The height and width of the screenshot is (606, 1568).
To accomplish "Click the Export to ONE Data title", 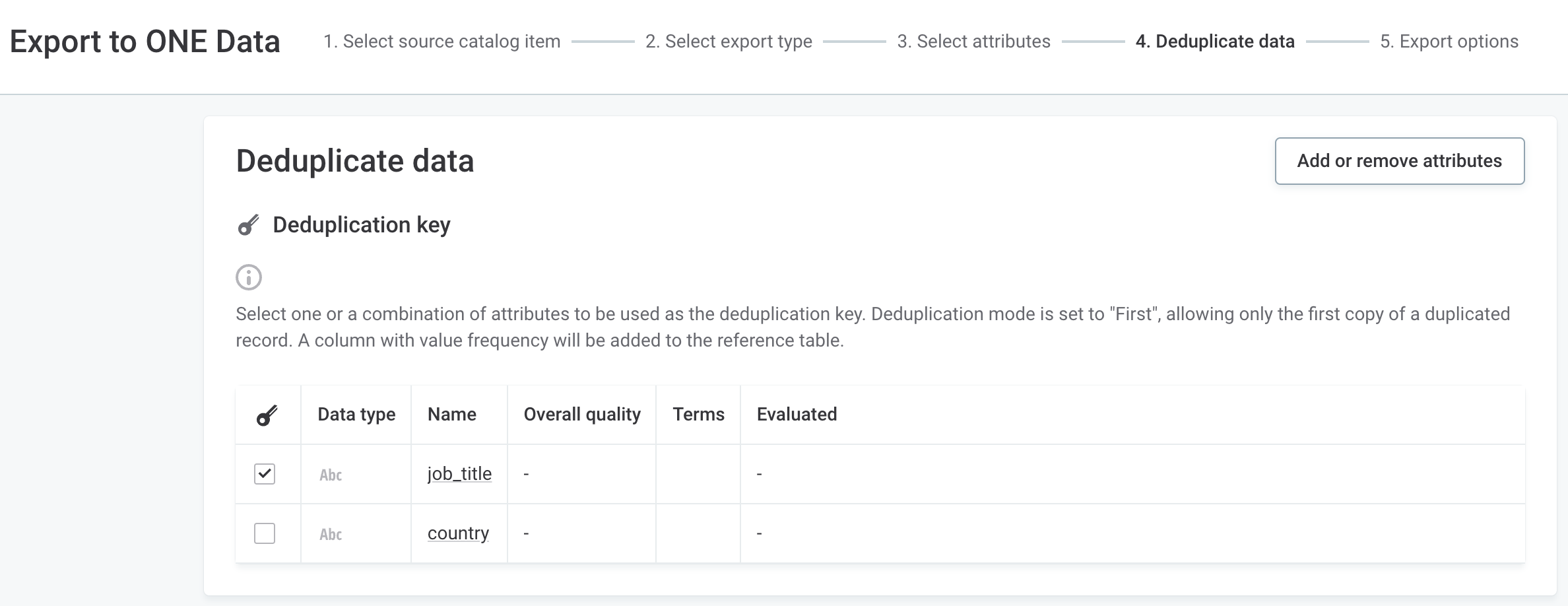I will (146, 42).
